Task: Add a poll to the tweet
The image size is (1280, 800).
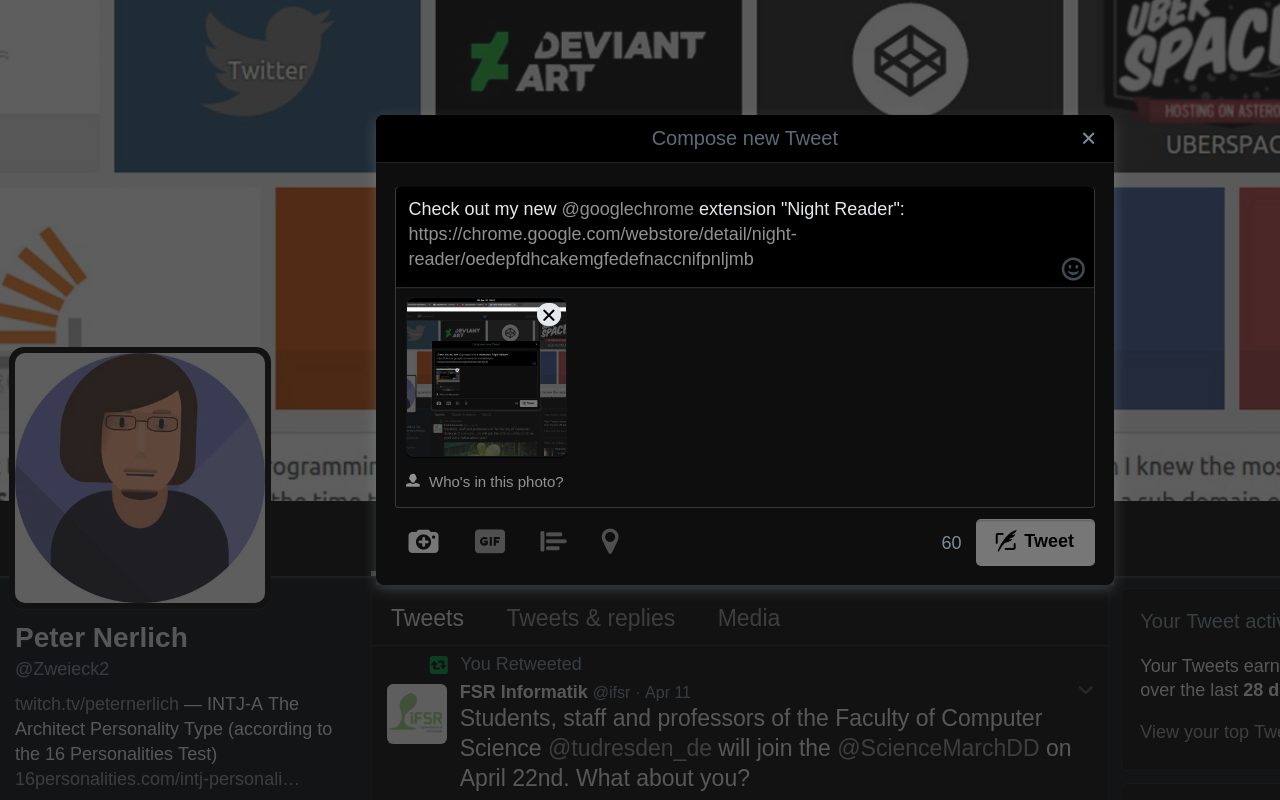Action: (x=553, y=541)
